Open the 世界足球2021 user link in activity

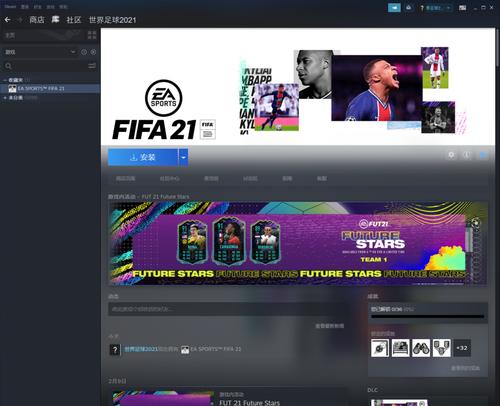[x=141, y=349]
